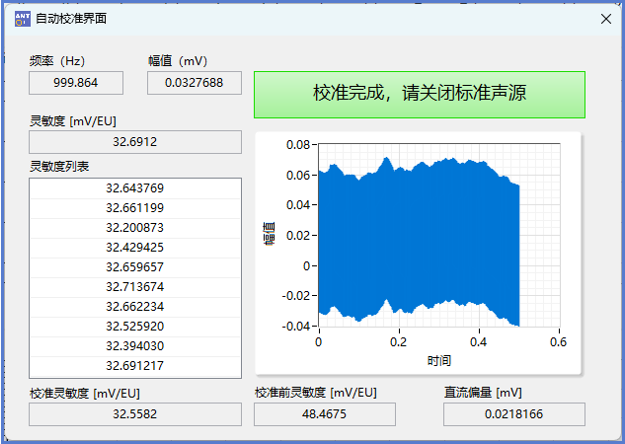Choose list row 32.525920
This screenshot has width=625, height=444.
135,326
